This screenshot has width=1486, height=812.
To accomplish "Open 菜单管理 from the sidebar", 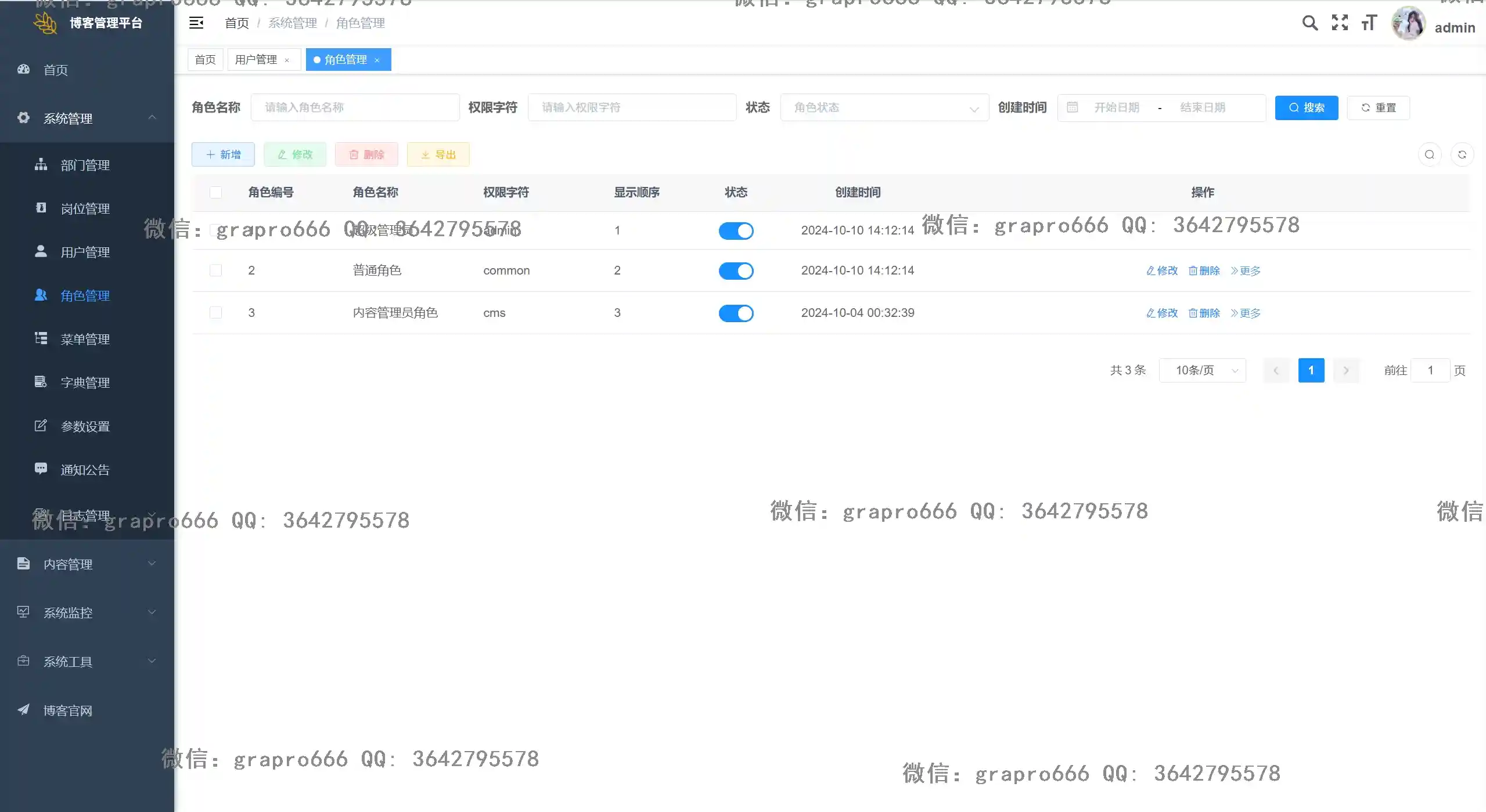I will pos(85,339).
